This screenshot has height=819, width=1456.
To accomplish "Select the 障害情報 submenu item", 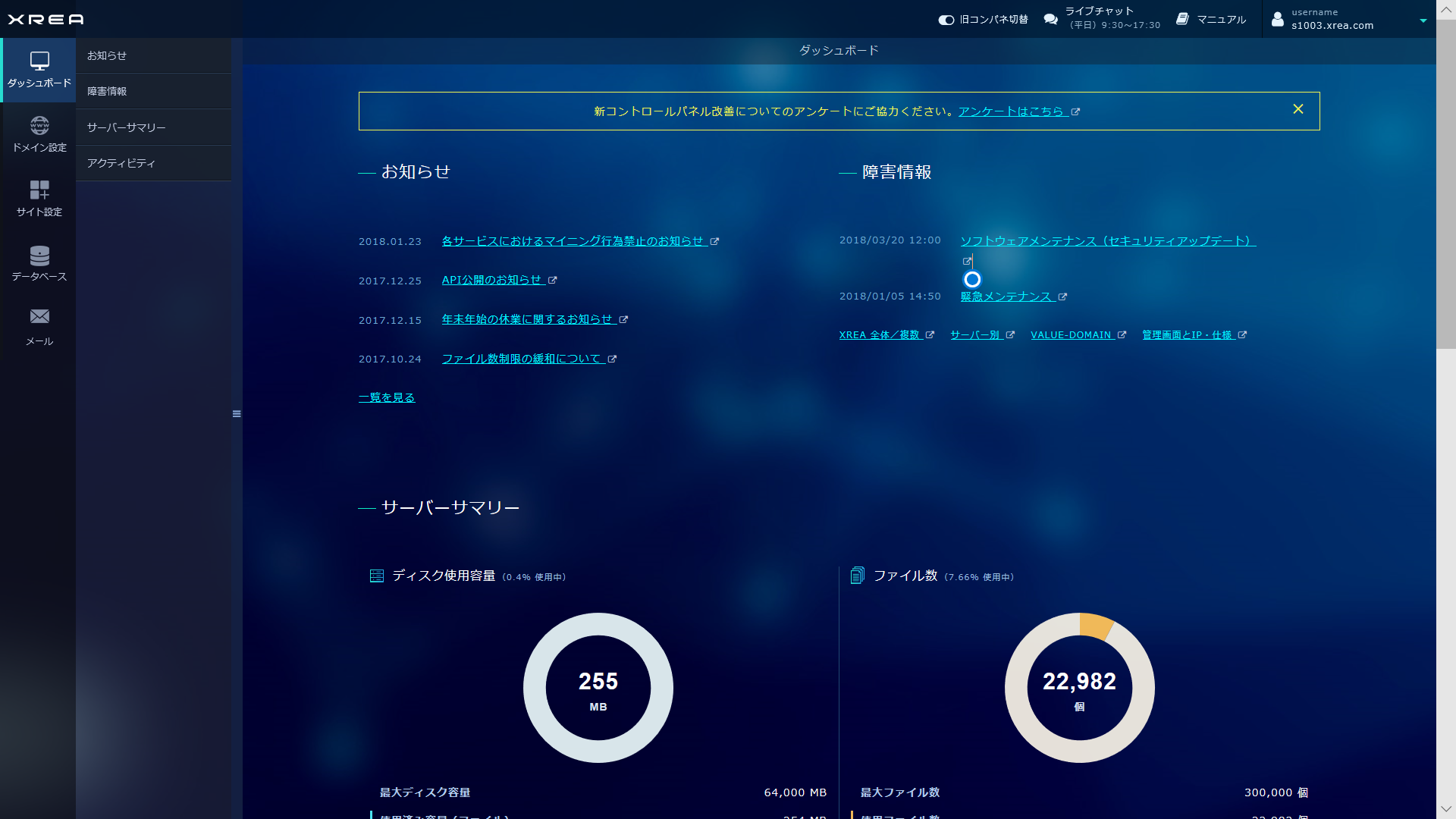I will tap(107, 91).
